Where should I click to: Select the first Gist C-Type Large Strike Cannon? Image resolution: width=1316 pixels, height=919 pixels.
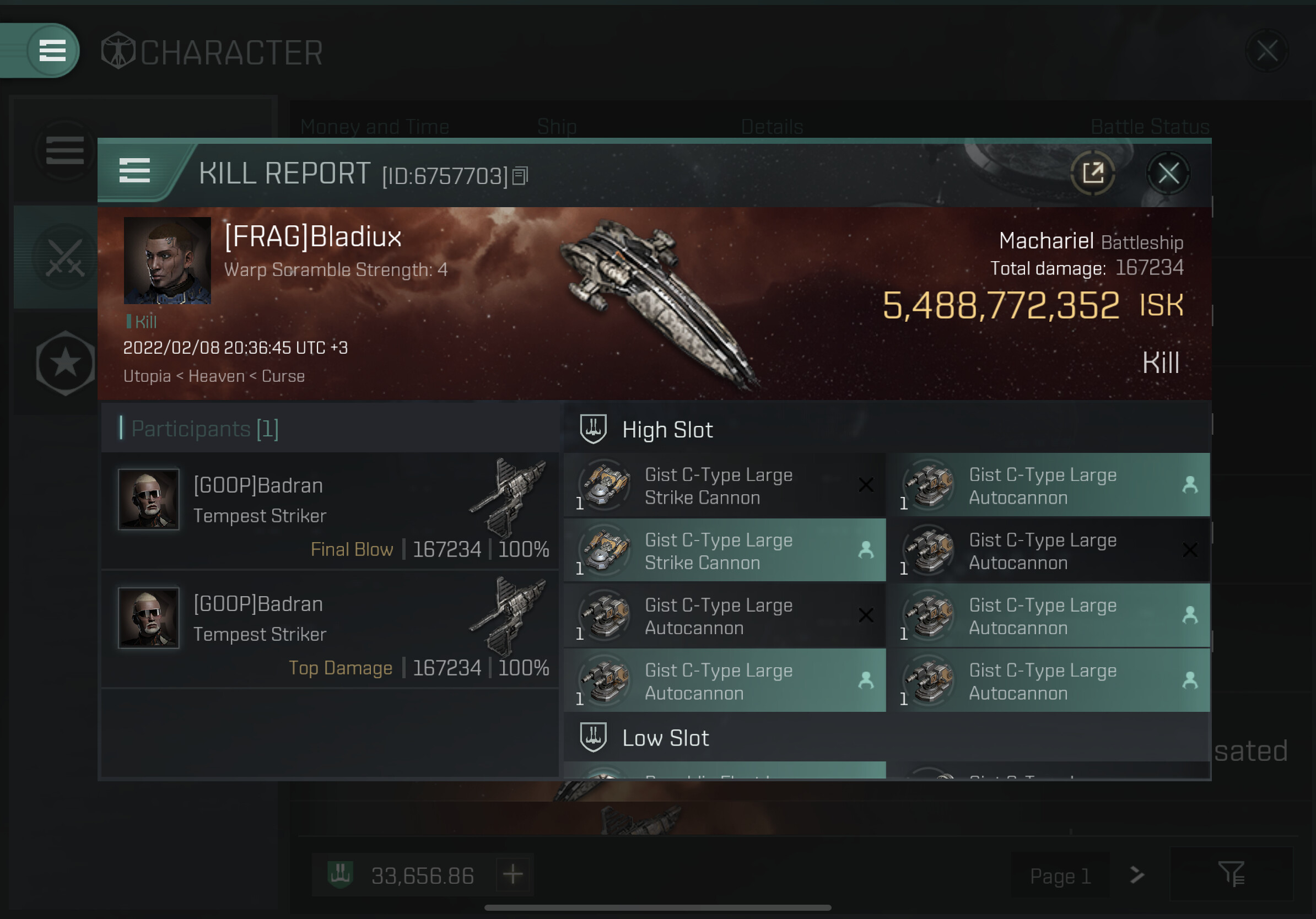pyautogui.click(x=725, y=485)
